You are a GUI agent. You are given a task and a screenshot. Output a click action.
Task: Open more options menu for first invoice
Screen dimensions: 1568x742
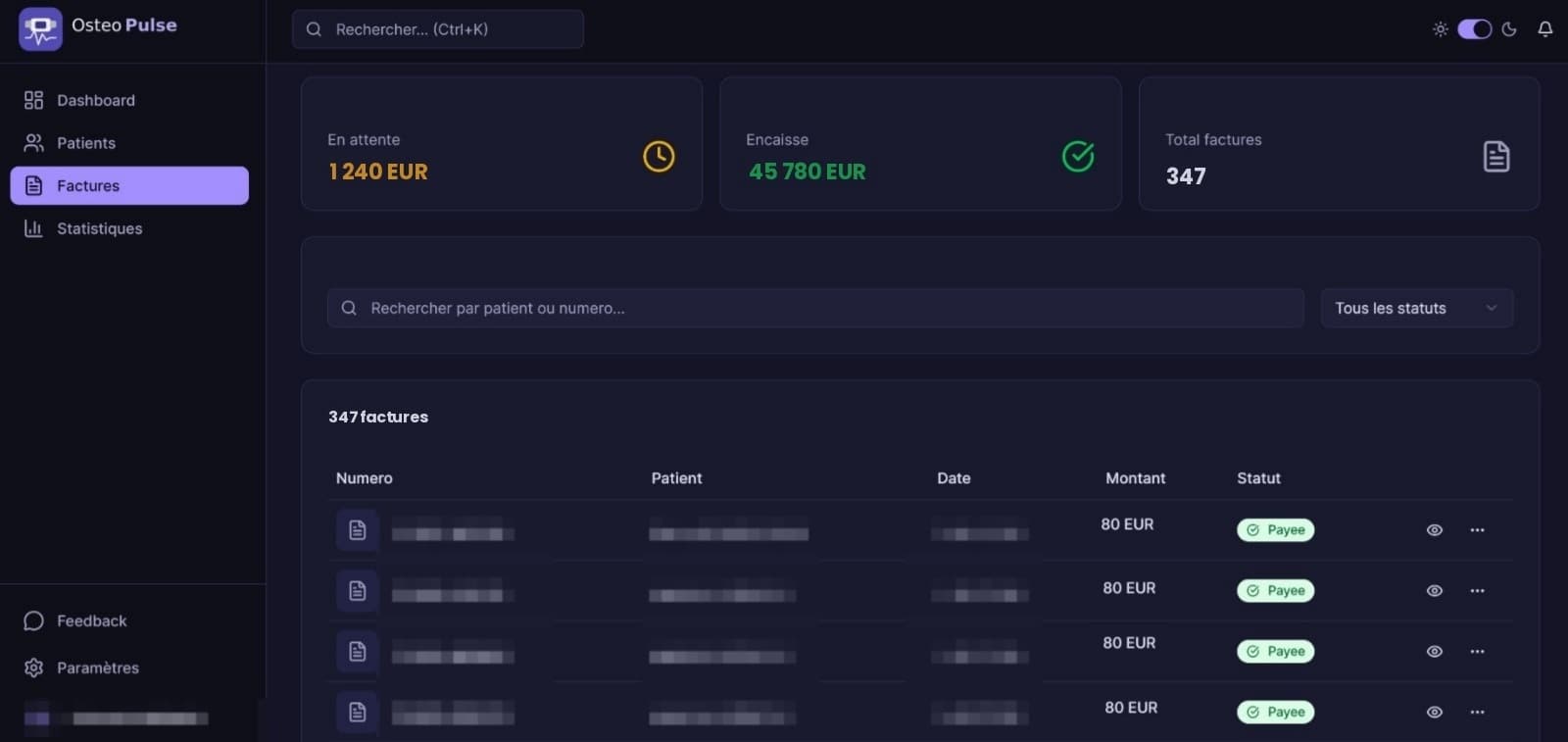(1477, 530)
